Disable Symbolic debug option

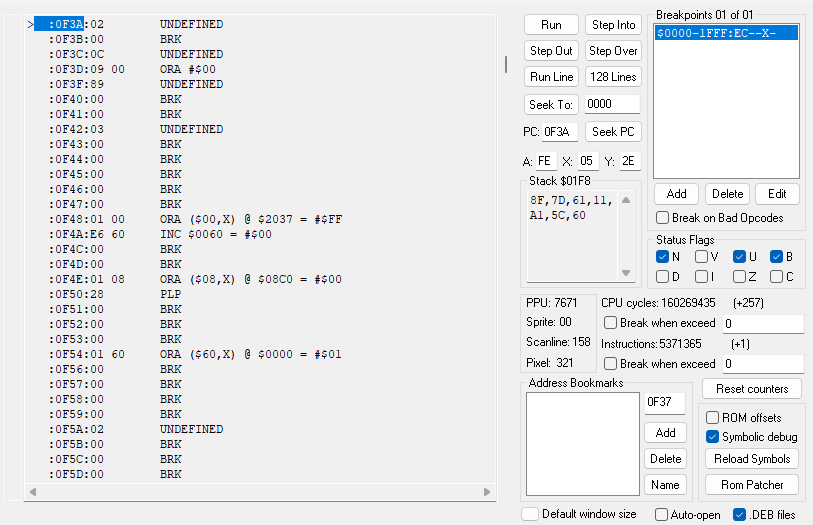[x=712, y=437]
